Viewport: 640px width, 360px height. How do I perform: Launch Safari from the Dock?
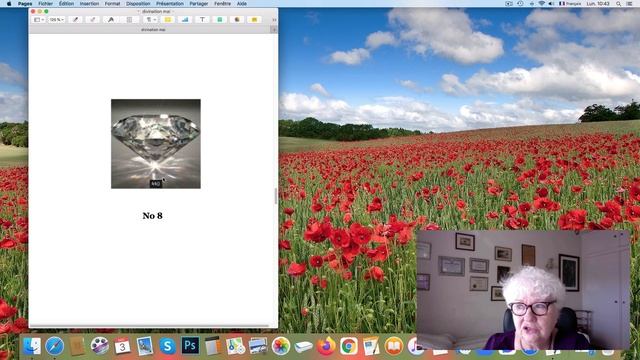[x=54, y=346]
